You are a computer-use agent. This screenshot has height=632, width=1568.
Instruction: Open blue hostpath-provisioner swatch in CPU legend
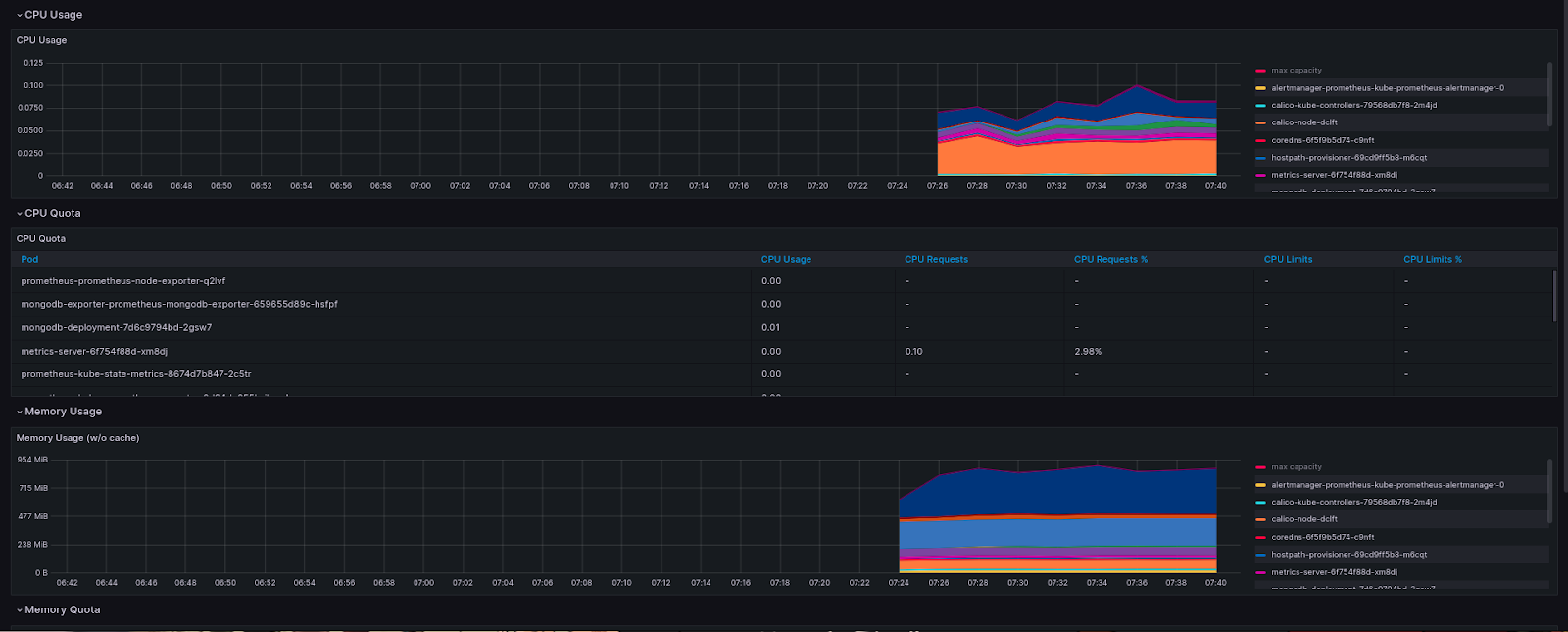click(x=1260, y=158)
